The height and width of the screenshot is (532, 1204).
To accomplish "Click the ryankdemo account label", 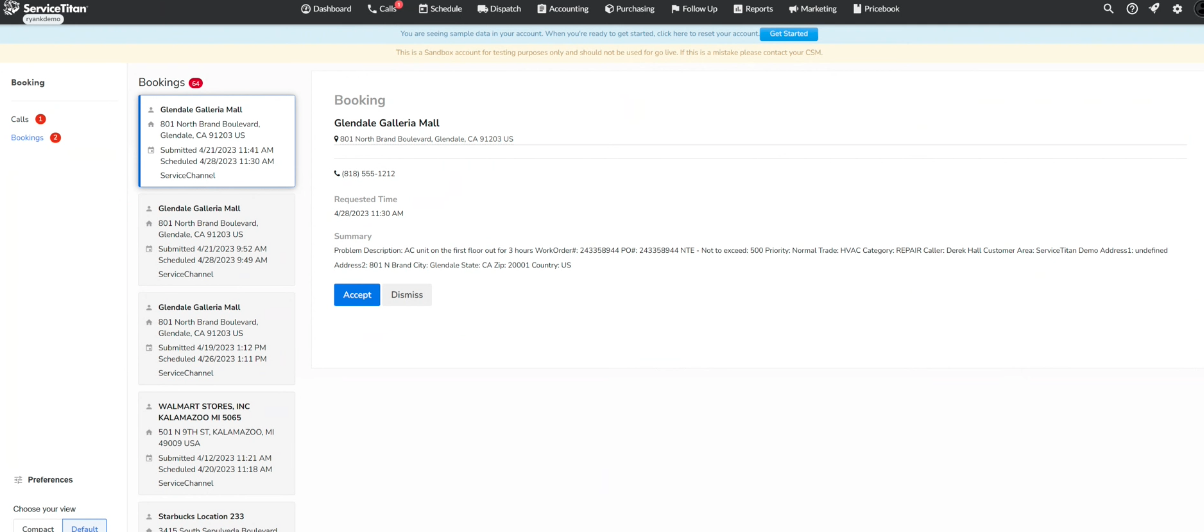I will pyautogui.click(x=42, y=18).
